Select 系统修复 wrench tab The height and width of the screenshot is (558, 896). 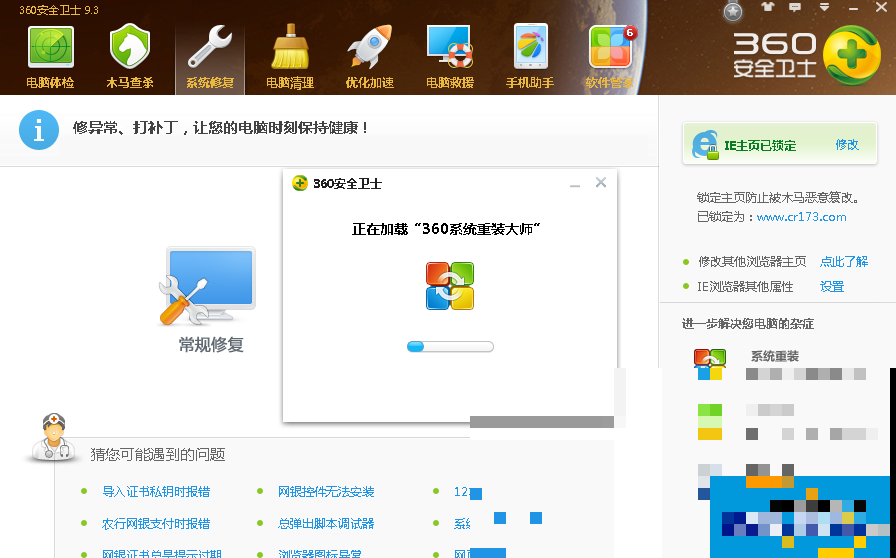[210, 57]
